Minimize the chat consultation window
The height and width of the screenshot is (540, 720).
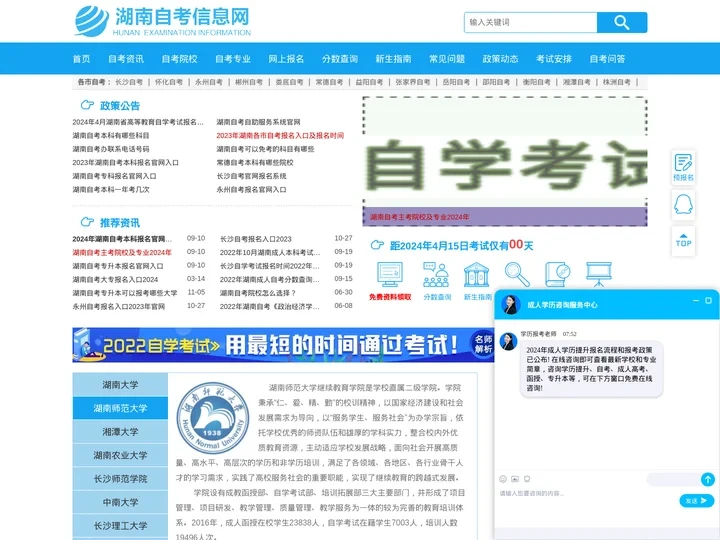tap(696, 300)
